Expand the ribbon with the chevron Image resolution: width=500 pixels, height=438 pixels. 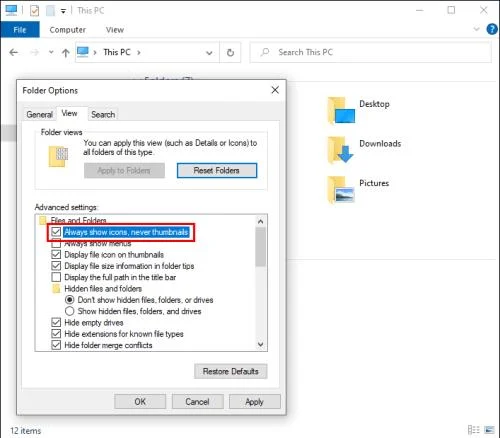(x=477, y=29)
